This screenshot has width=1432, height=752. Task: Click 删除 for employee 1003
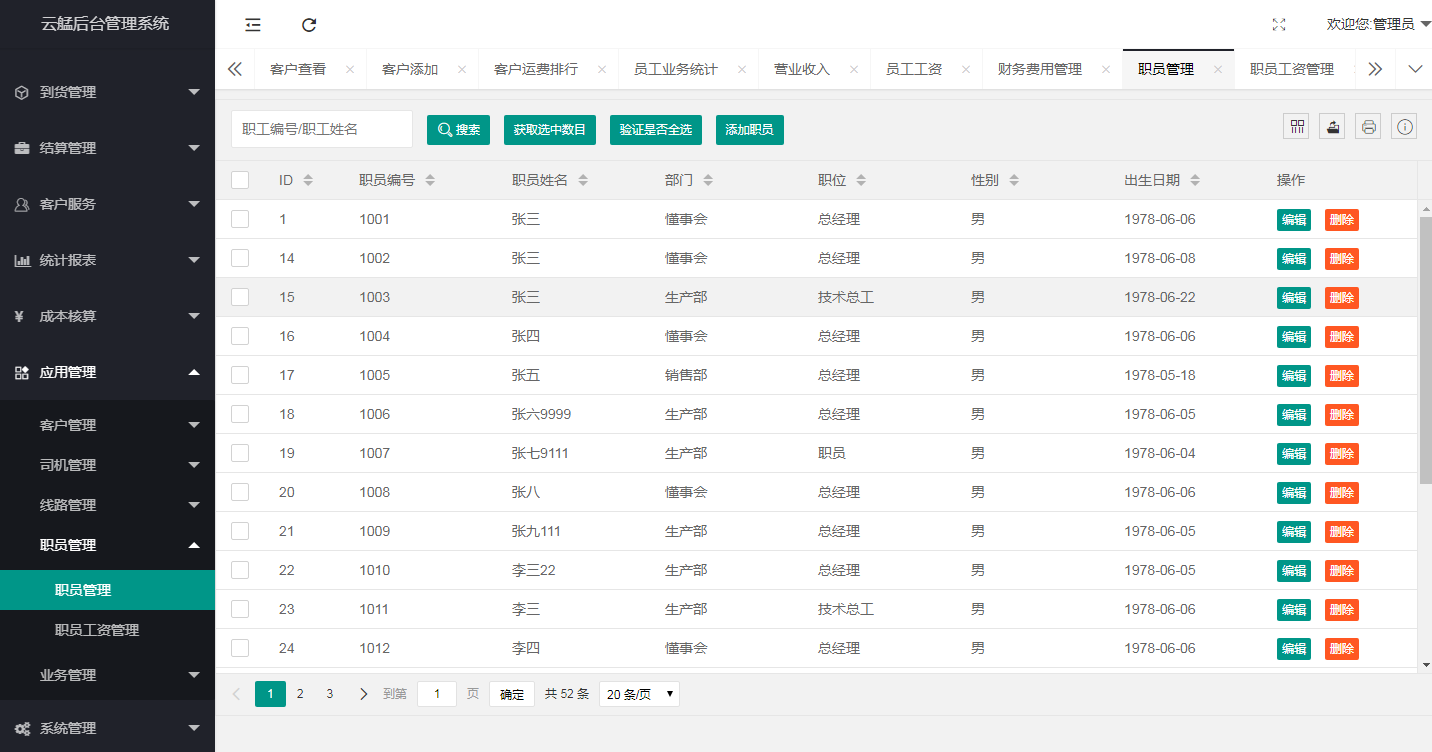1341,298
